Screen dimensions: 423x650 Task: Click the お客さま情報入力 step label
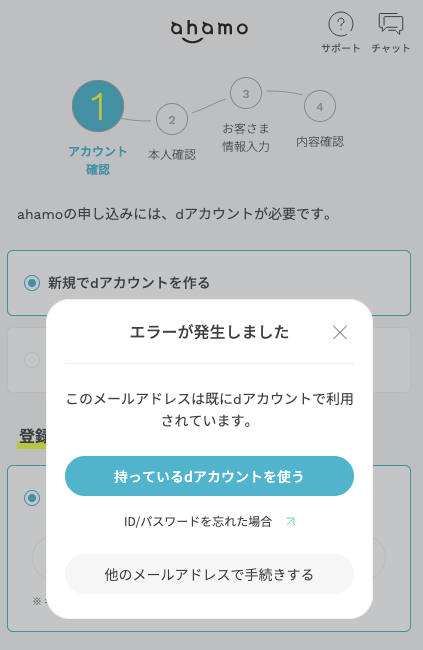point(246,137)
